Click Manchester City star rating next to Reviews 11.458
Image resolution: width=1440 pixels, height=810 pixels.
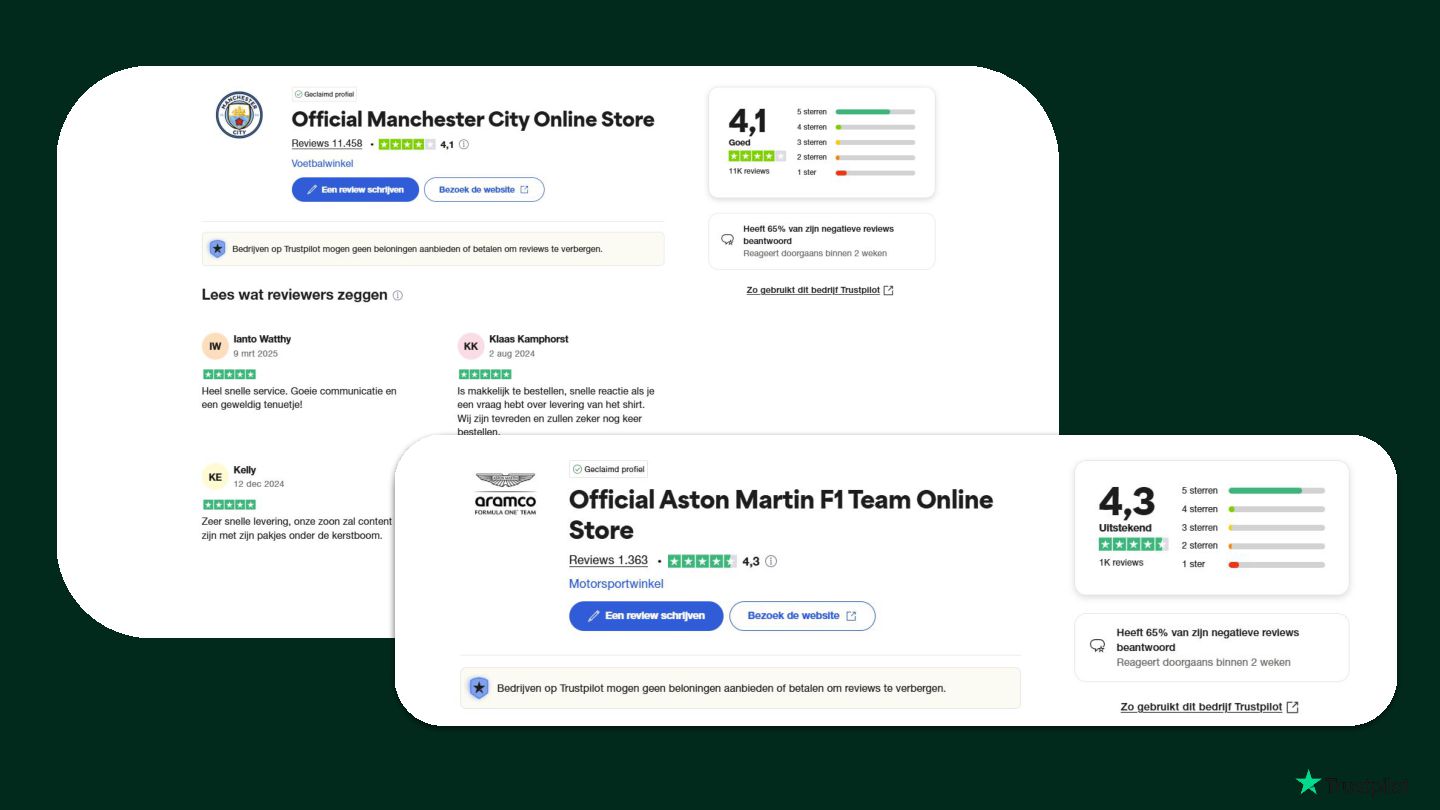pos(407,144)
